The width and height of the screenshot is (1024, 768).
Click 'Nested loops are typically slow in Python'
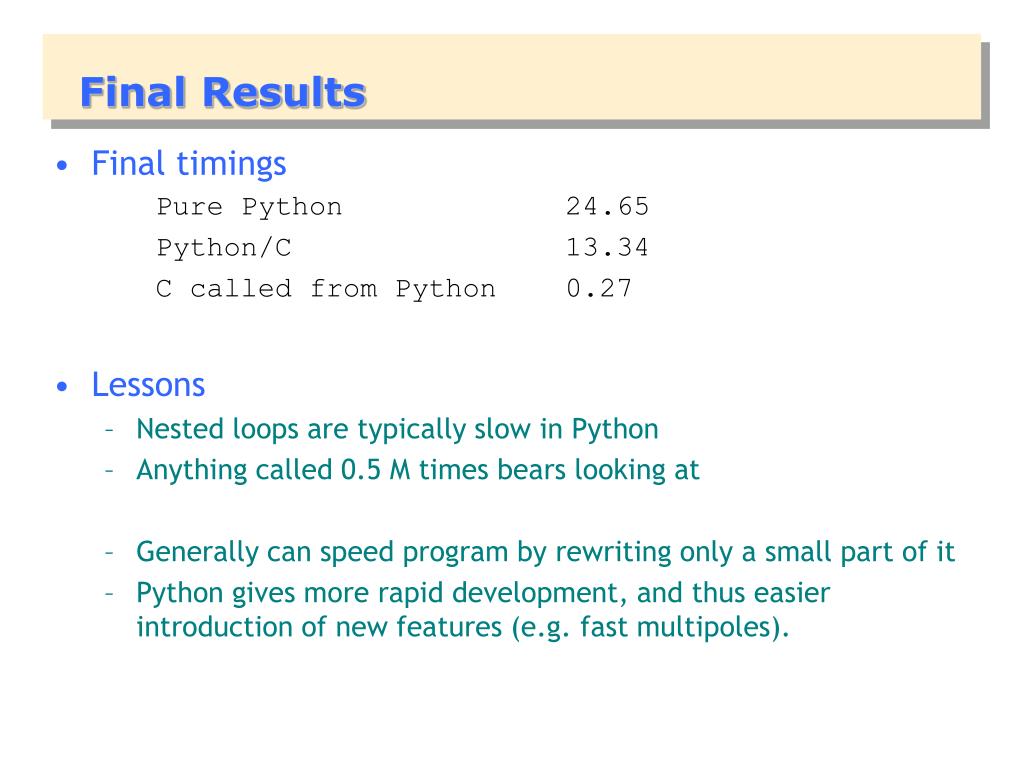pyautogui.click(x=397, y=430)
